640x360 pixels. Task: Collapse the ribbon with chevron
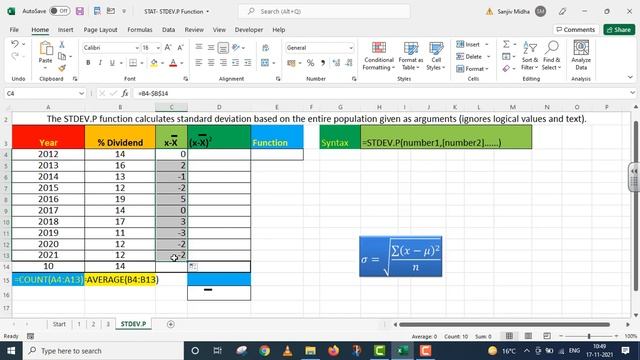[630, 77]
